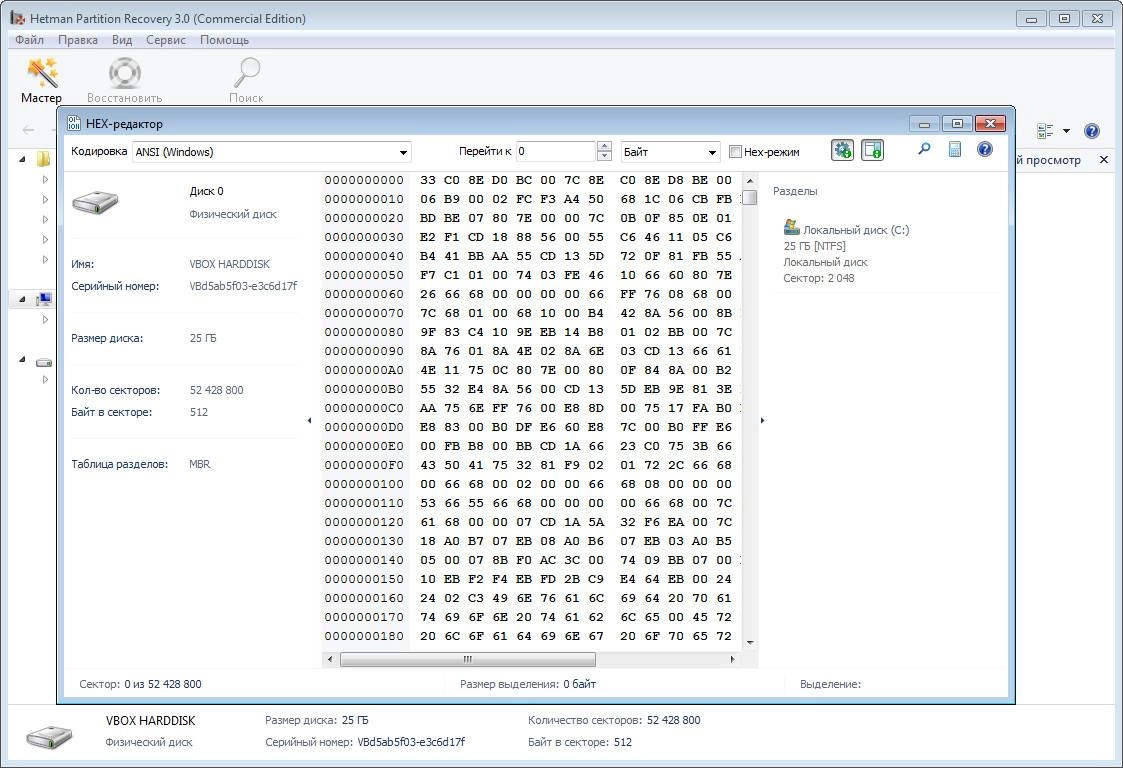
Task: Click the Размер выделения: 0 байт status
Action: pyautogui.click(x=528, y=684)
